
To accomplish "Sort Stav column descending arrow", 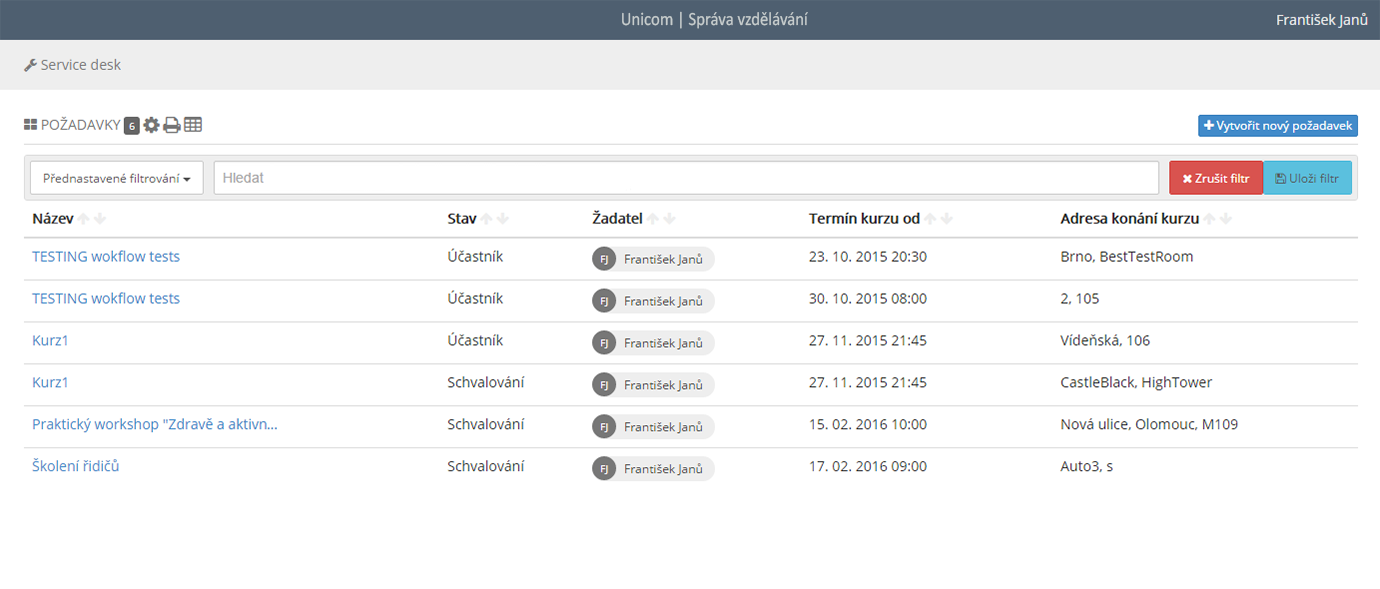I will coord(502,219).
